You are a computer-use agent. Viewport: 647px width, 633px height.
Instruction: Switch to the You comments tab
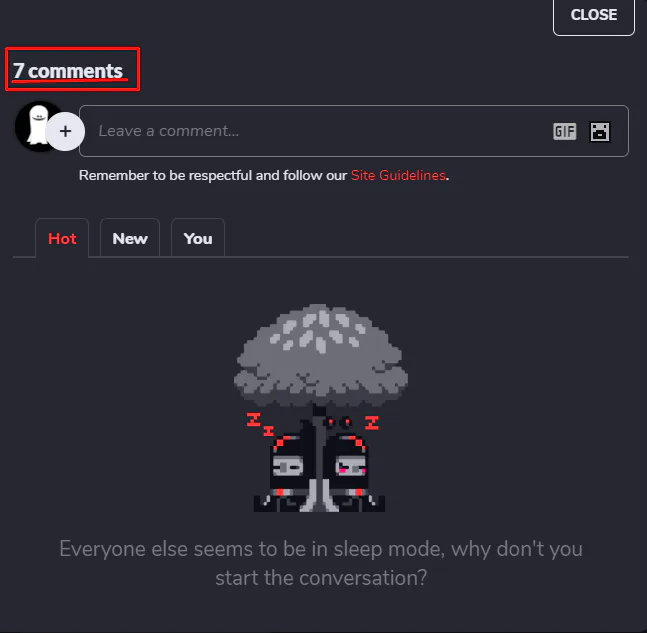click(x=198, y=238)
